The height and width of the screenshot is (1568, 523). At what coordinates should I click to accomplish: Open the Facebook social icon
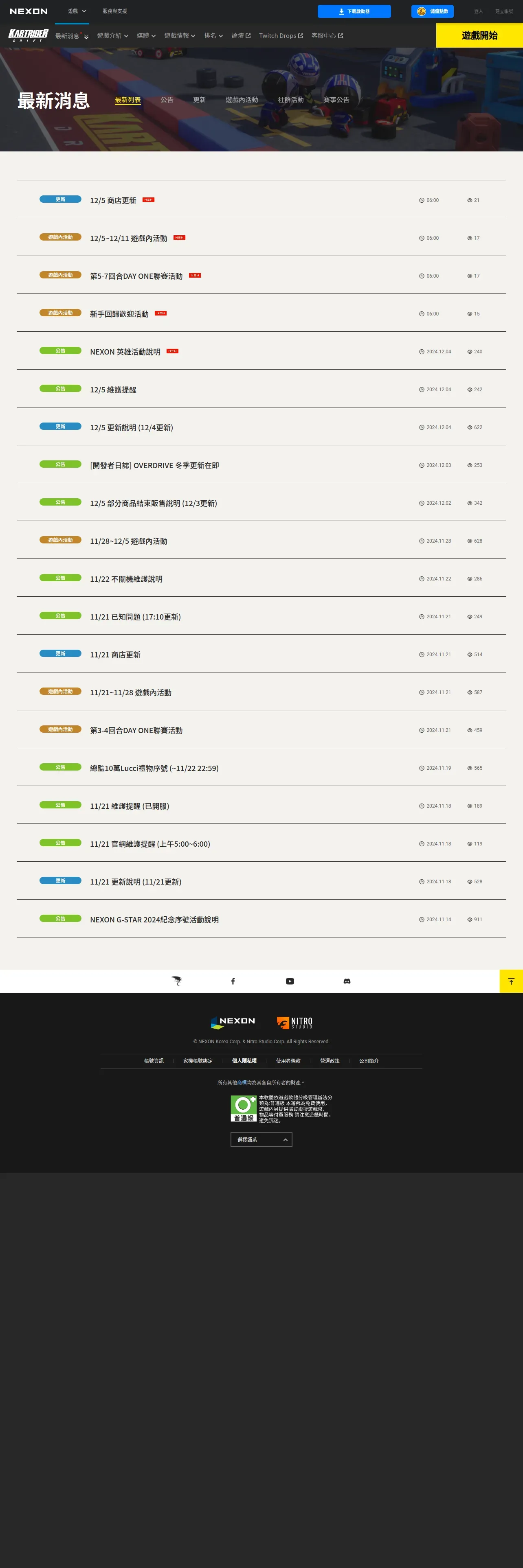(x=233, y=981)
